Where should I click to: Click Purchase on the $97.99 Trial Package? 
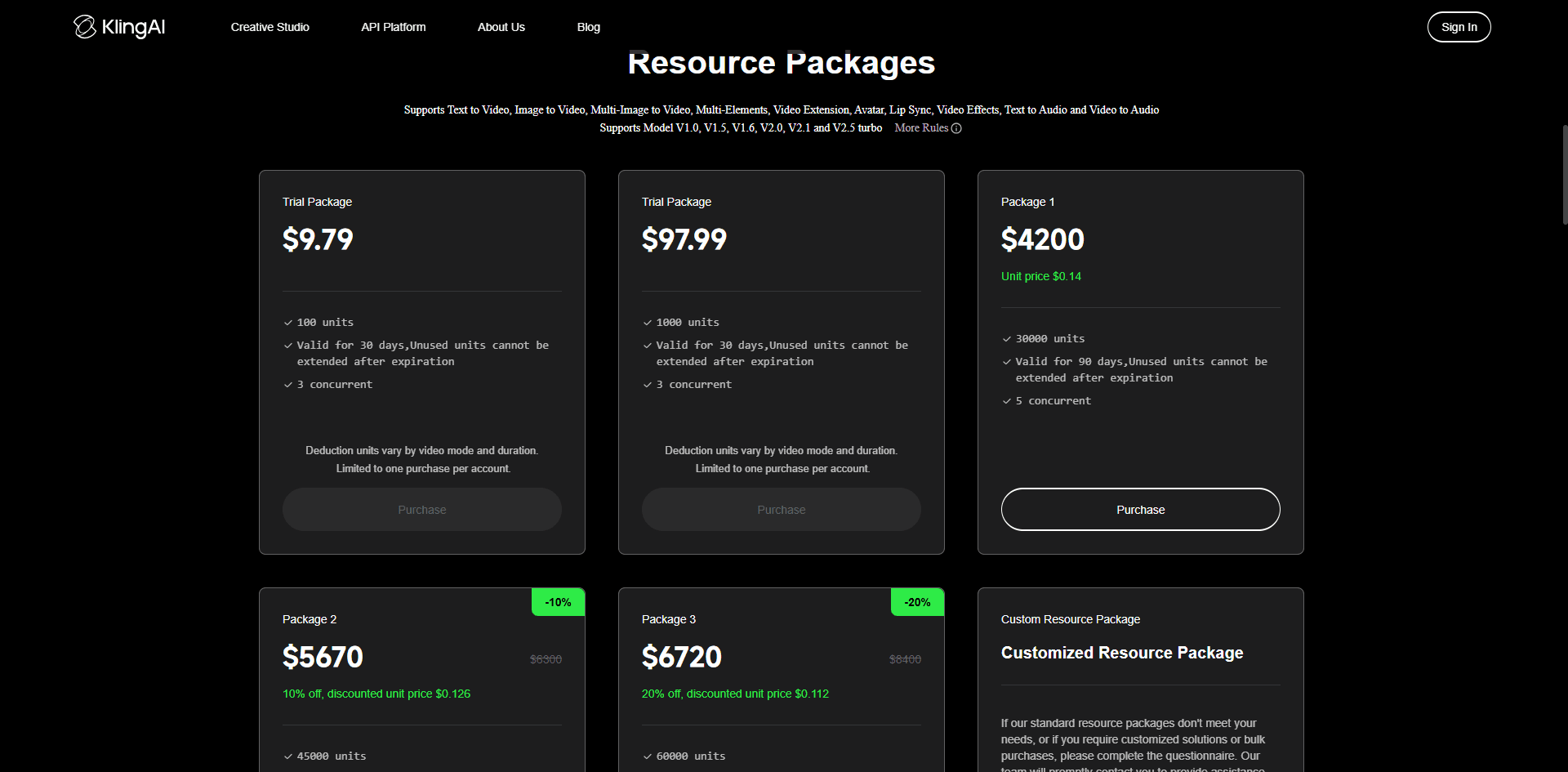click(x=781, y=510)
